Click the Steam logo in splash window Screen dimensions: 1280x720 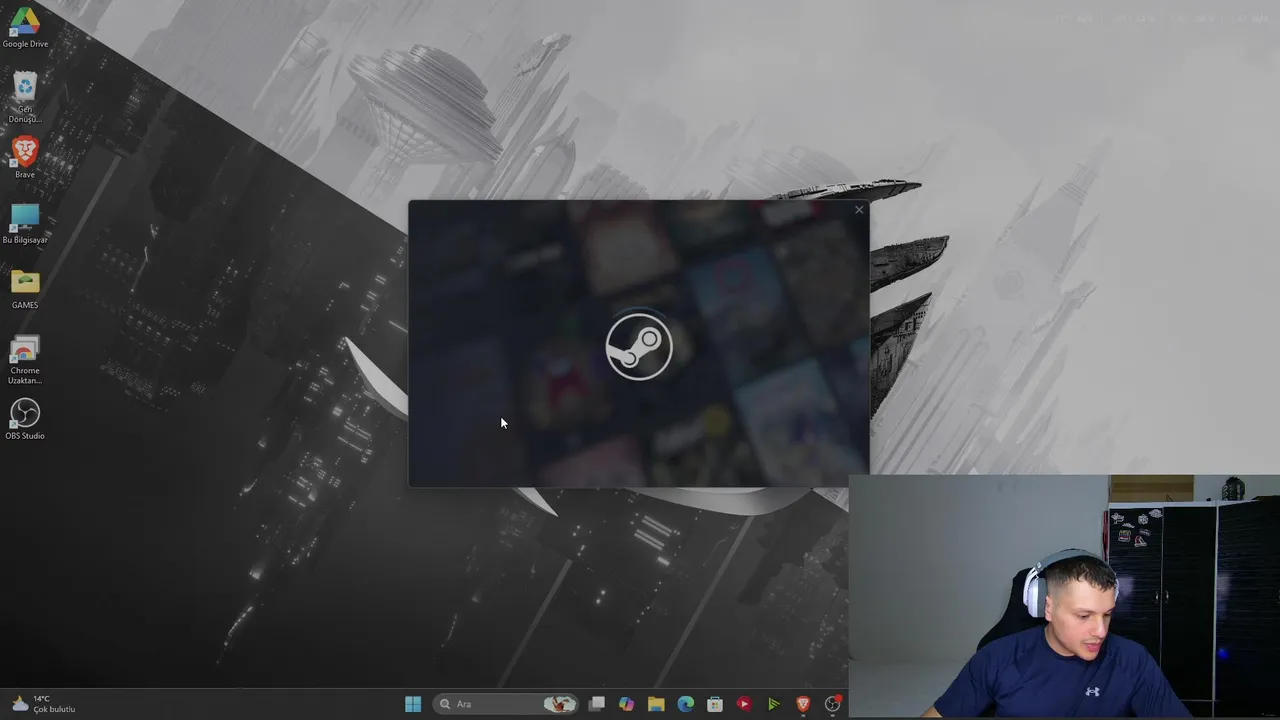639,347
